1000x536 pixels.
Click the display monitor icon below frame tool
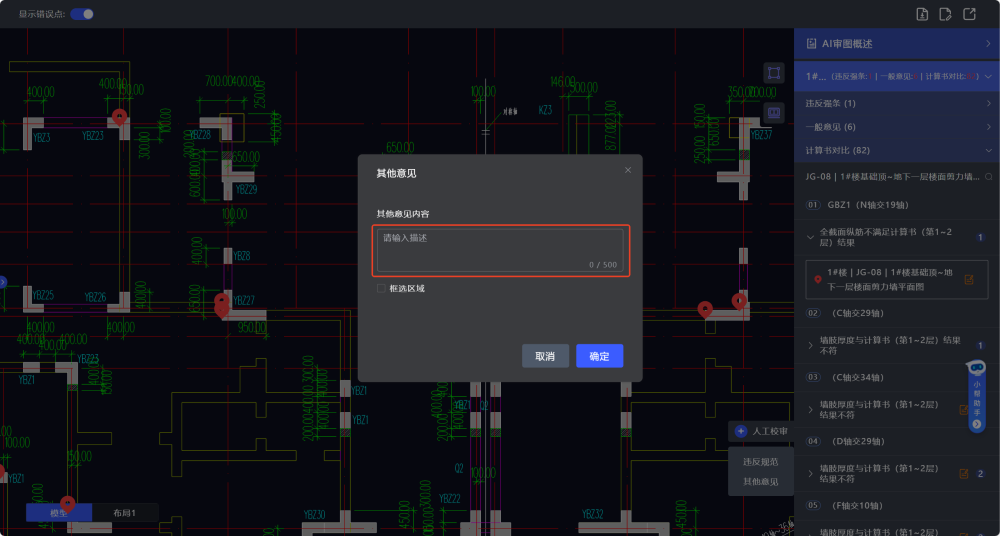773,112
